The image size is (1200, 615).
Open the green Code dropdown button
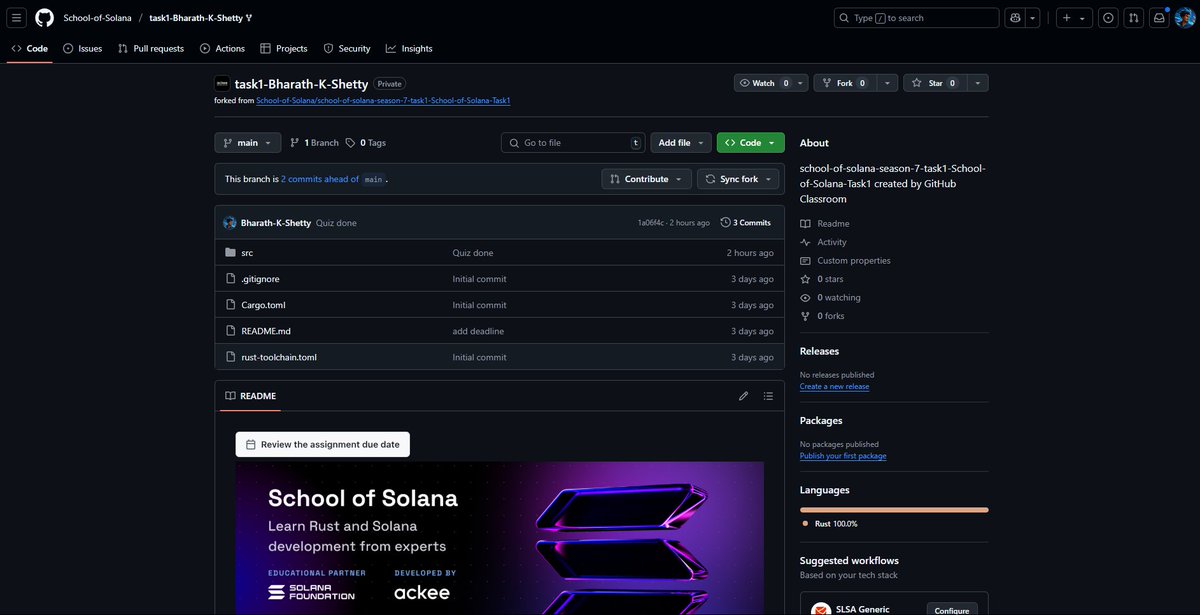click(750, 143)
